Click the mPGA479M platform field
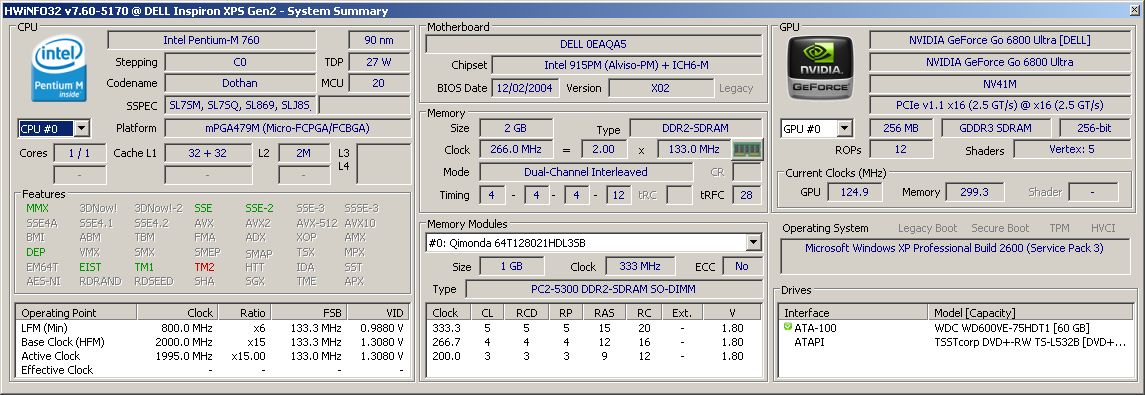Viewport: 1145px width, 395px height. (287, 129)
